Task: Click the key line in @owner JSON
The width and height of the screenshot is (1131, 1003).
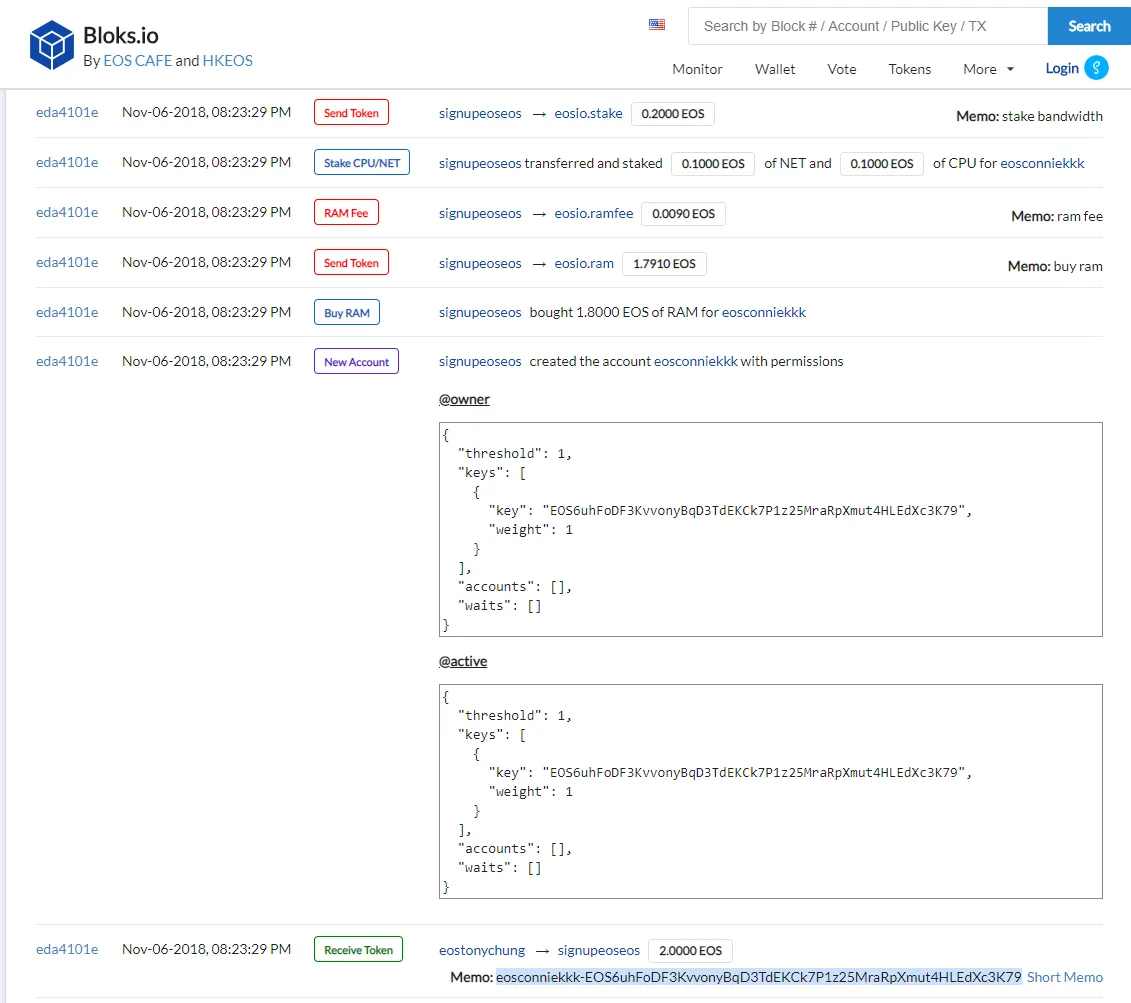Action: point(730,511)
